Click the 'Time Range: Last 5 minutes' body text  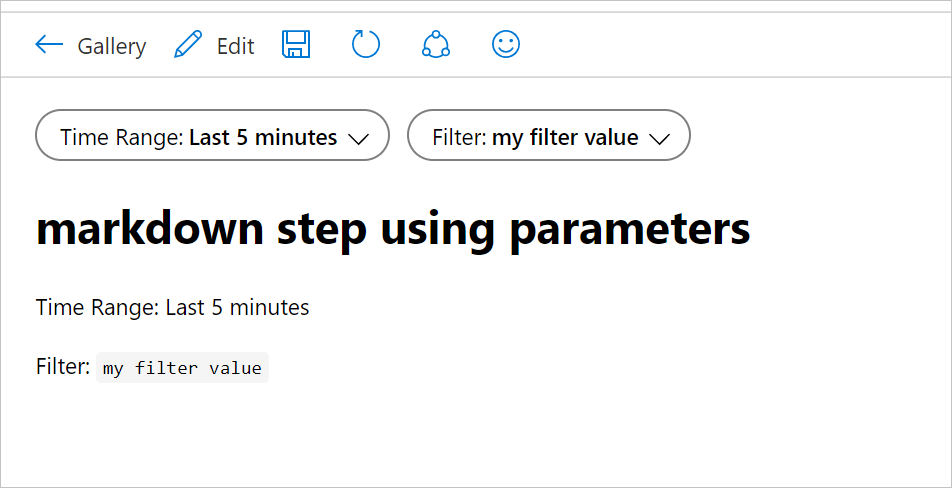click(x=172, y=307)
